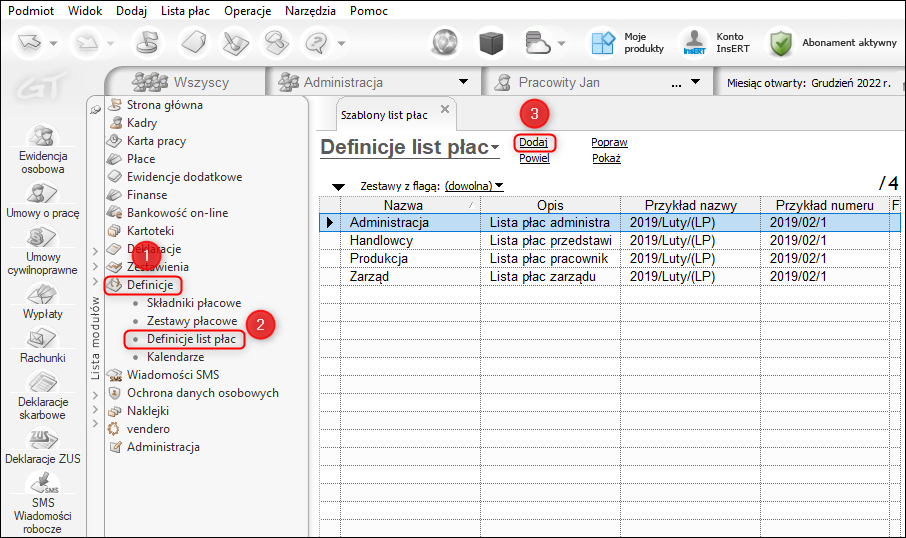This screenshot has height=538, width=906.
Task: Open the Definicje list płac title dropdown
Action: tap(495, 149)
